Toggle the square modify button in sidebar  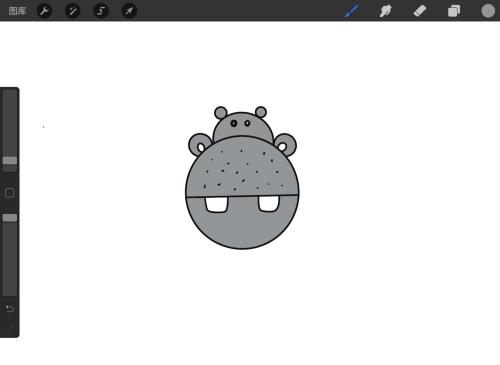10,193
